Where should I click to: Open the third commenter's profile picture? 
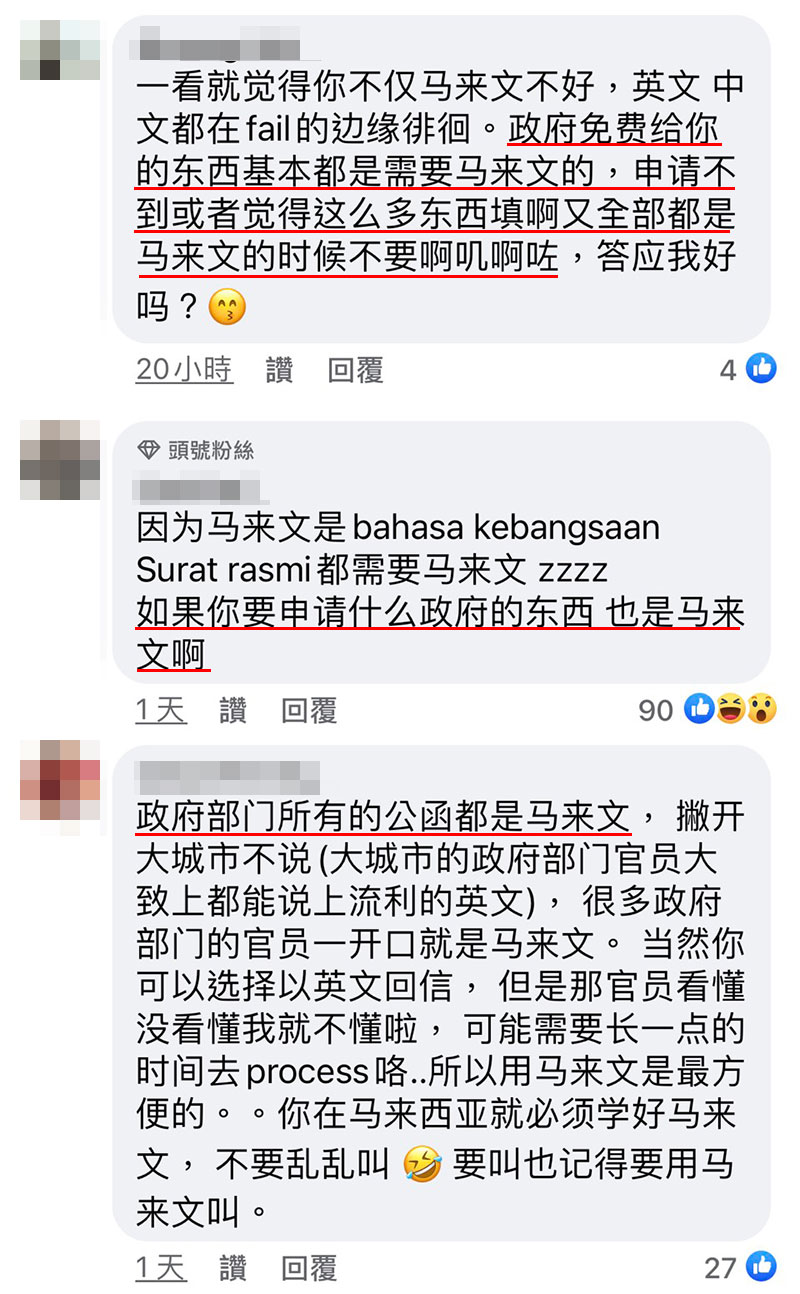(x=60, y=780)
